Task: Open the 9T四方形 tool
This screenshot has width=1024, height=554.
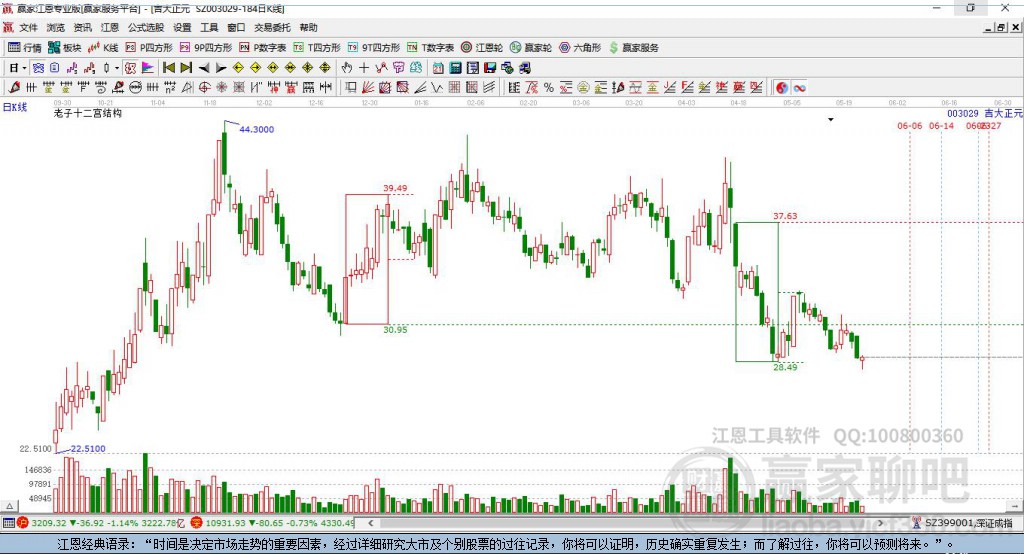Action: point(374,48)
